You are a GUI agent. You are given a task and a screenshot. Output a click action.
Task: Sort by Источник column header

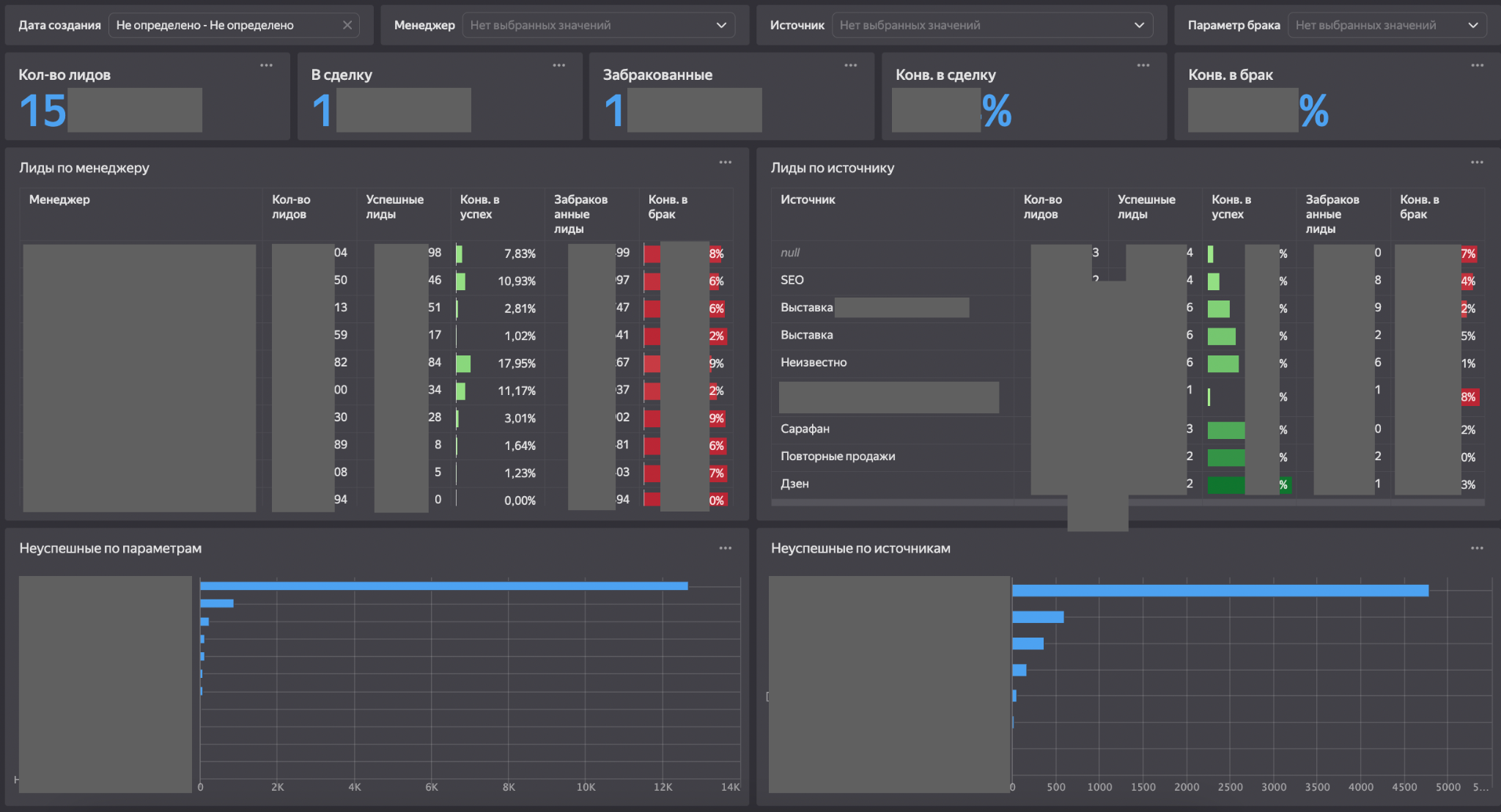[808, 199]
